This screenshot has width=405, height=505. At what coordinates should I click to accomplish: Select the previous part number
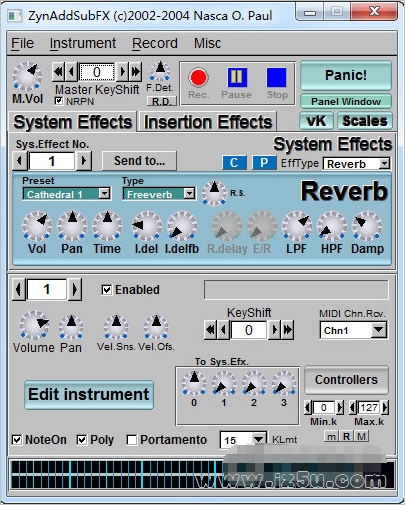(x=19, y=289)
